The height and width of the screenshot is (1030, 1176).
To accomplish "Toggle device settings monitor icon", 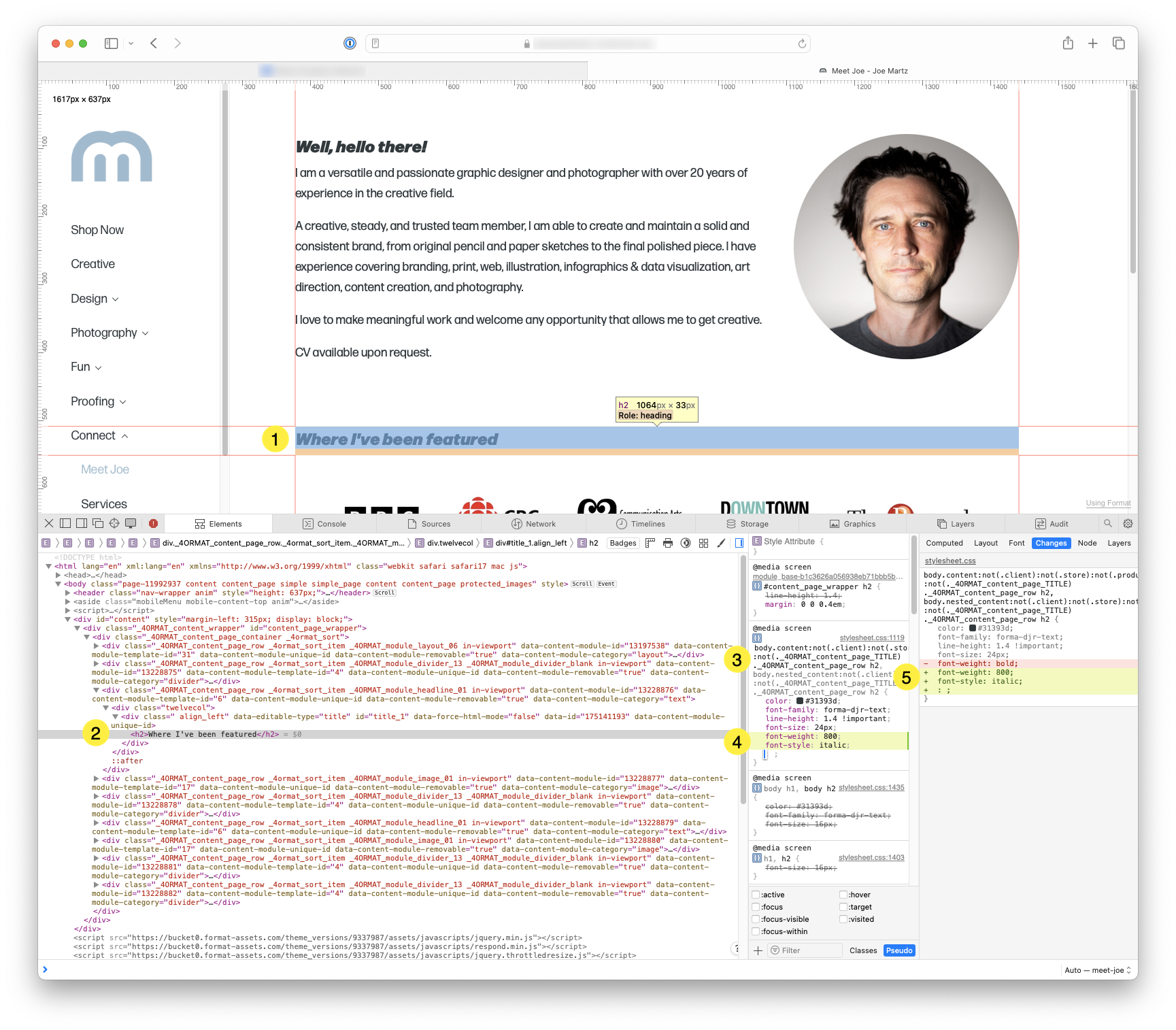I will click(131, 523).
